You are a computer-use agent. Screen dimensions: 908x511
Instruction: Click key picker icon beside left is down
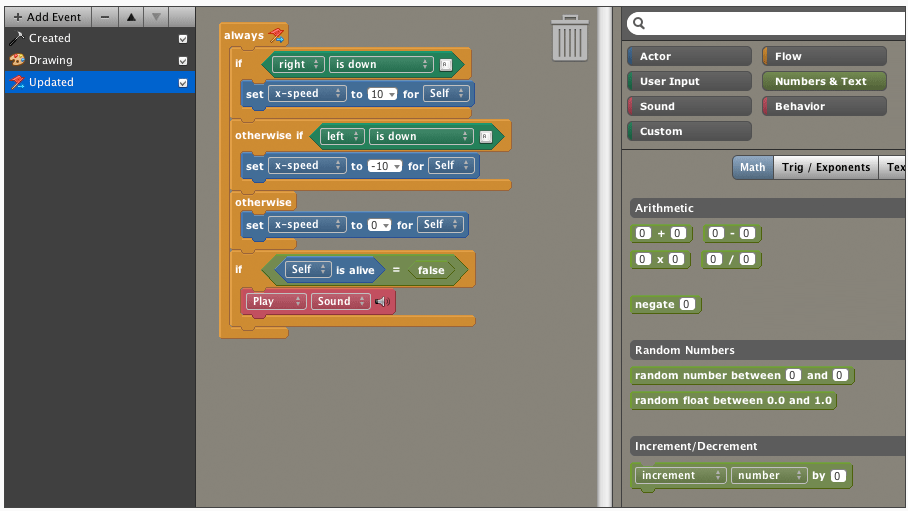tap(486, 137)
